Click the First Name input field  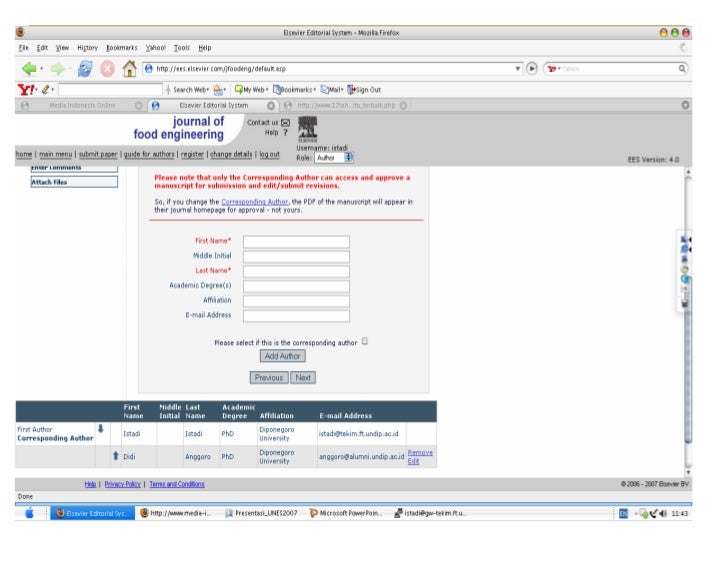[x=296, y=241]
